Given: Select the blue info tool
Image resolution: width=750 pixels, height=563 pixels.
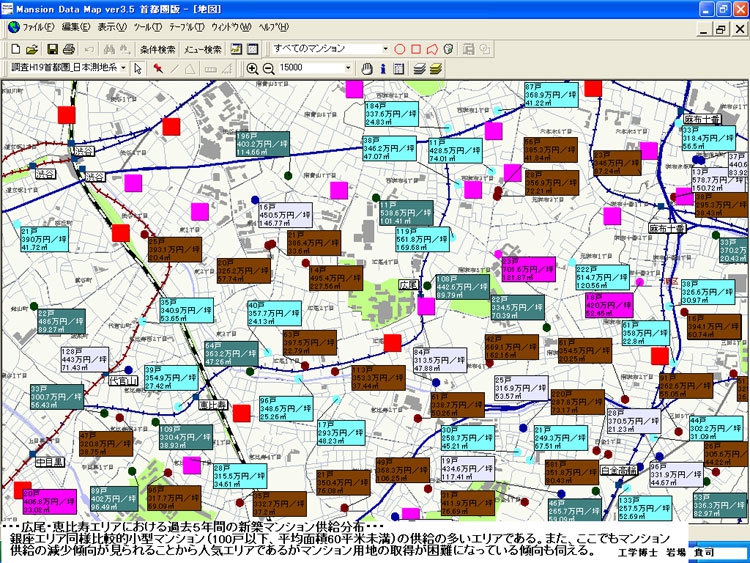Looking at the screenshot, I should point(383,68).
